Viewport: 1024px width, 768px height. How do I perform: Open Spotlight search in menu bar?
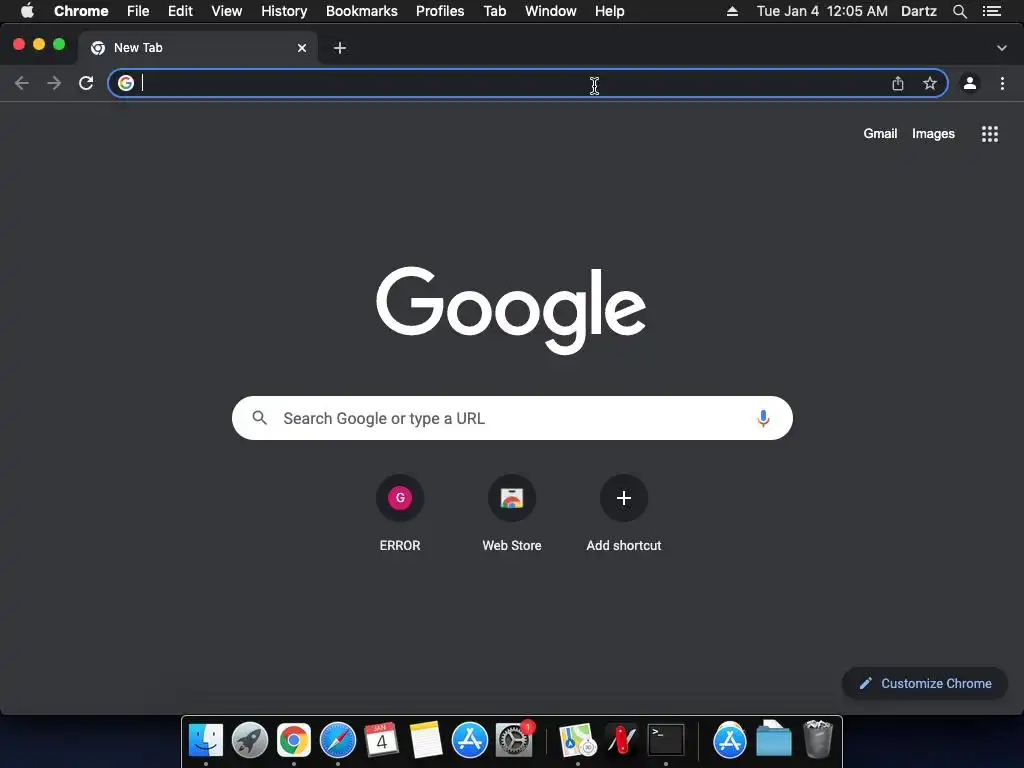(960, 11)
